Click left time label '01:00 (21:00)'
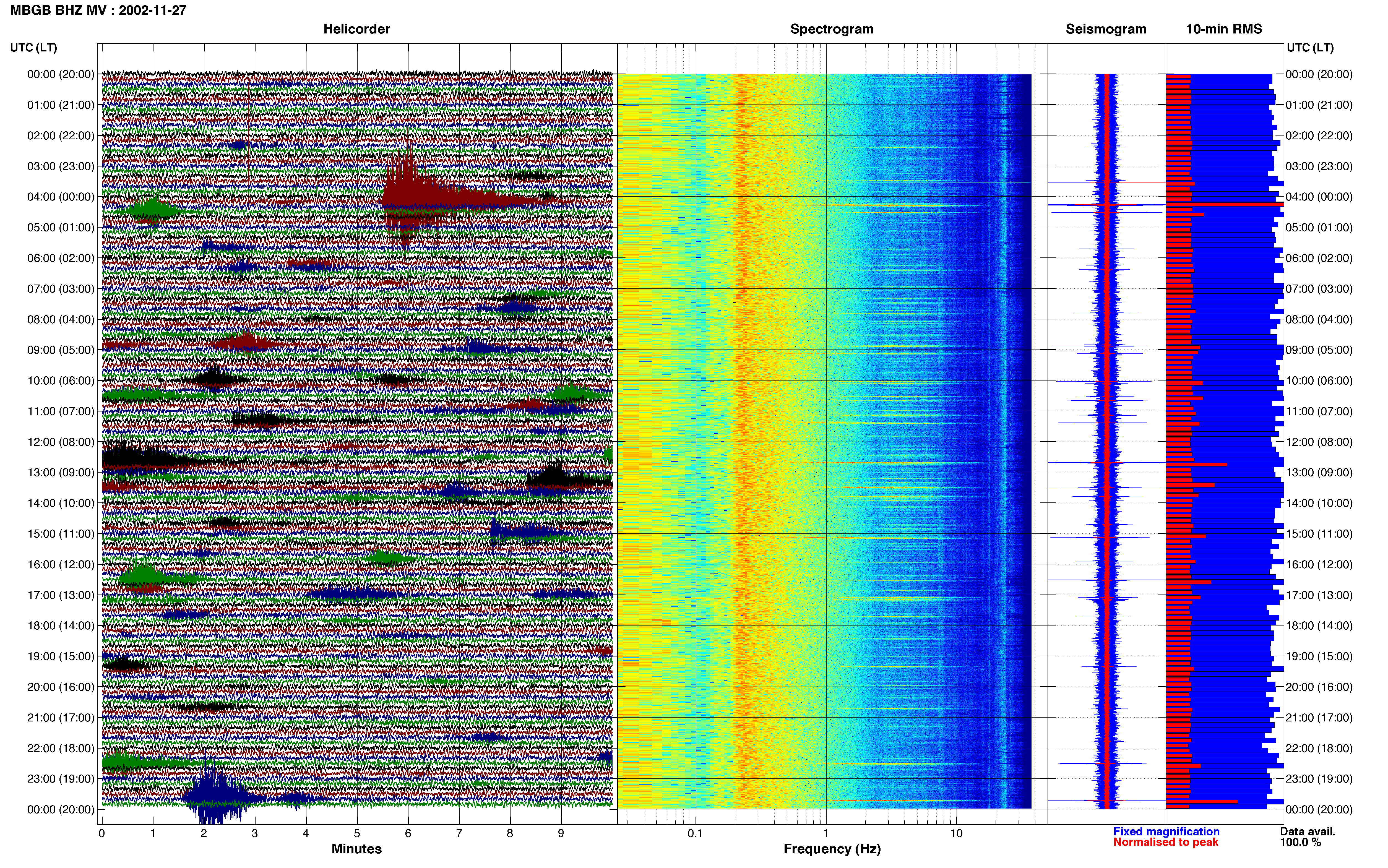Viewport: 1388px width, 868px height. coord(61,105)
